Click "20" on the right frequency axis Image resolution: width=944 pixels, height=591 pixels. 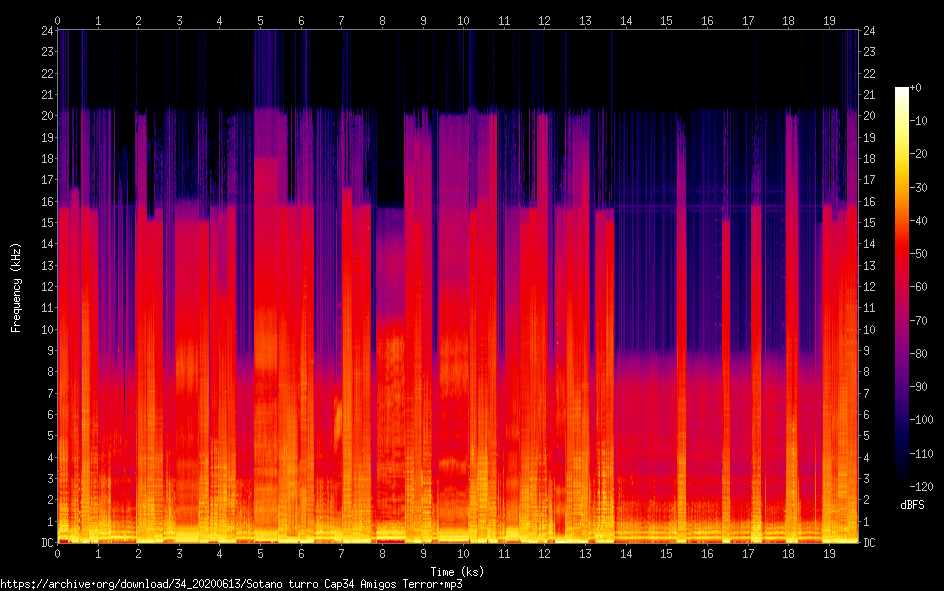coord(869,116)
